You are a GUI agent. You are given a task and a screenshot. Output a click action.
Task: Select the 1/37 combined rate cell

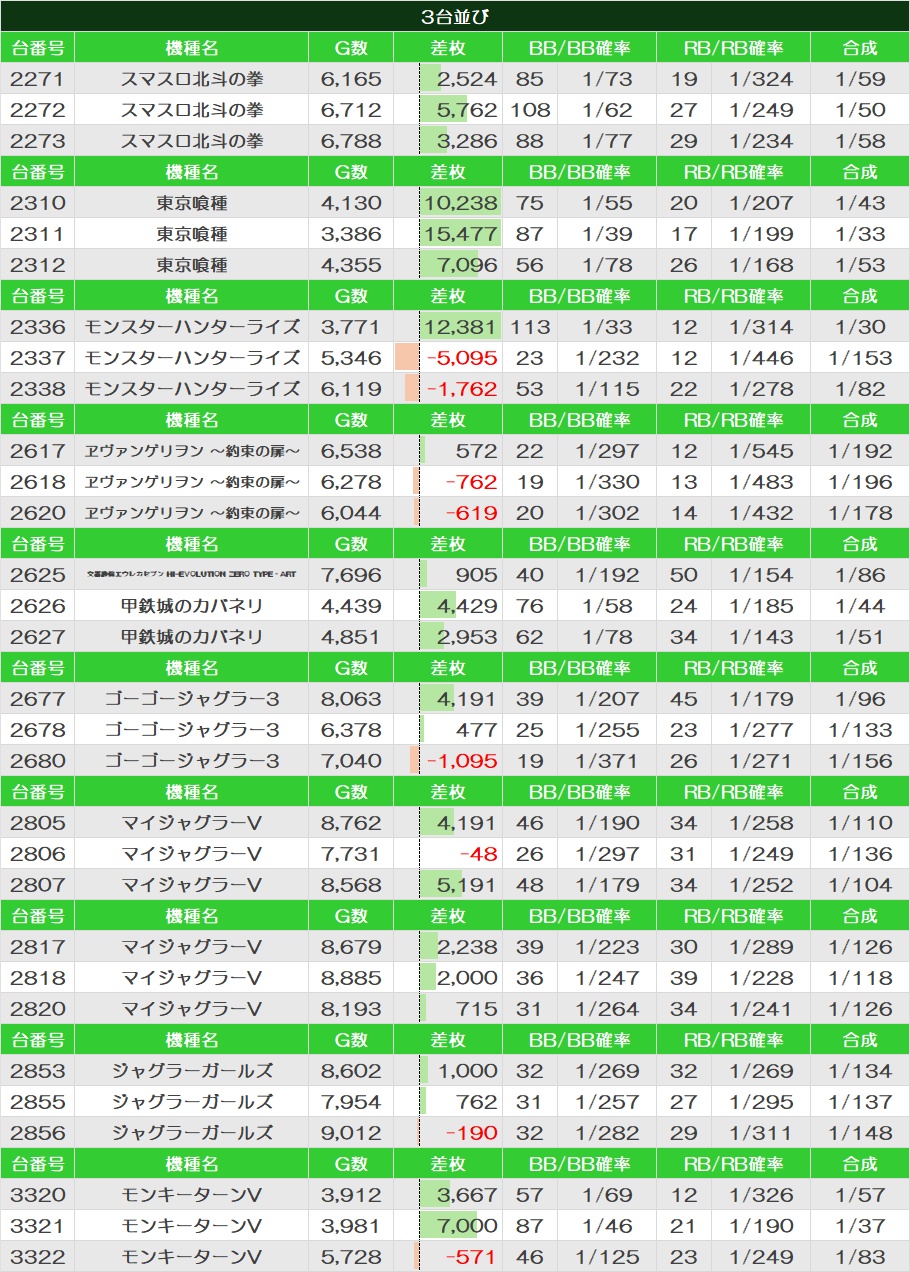(x=860, y=1226)
